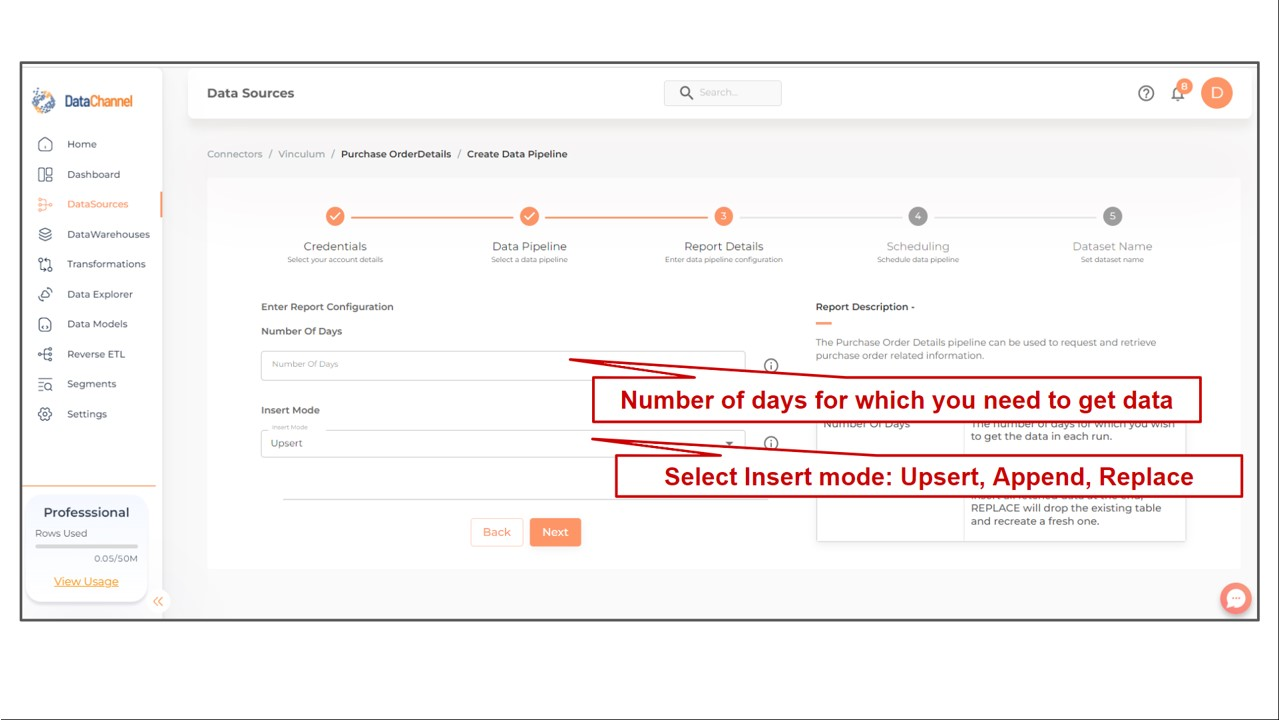
Task: Open the Settings gear icon
Action: pyautogui.click(x=45, y=414)
